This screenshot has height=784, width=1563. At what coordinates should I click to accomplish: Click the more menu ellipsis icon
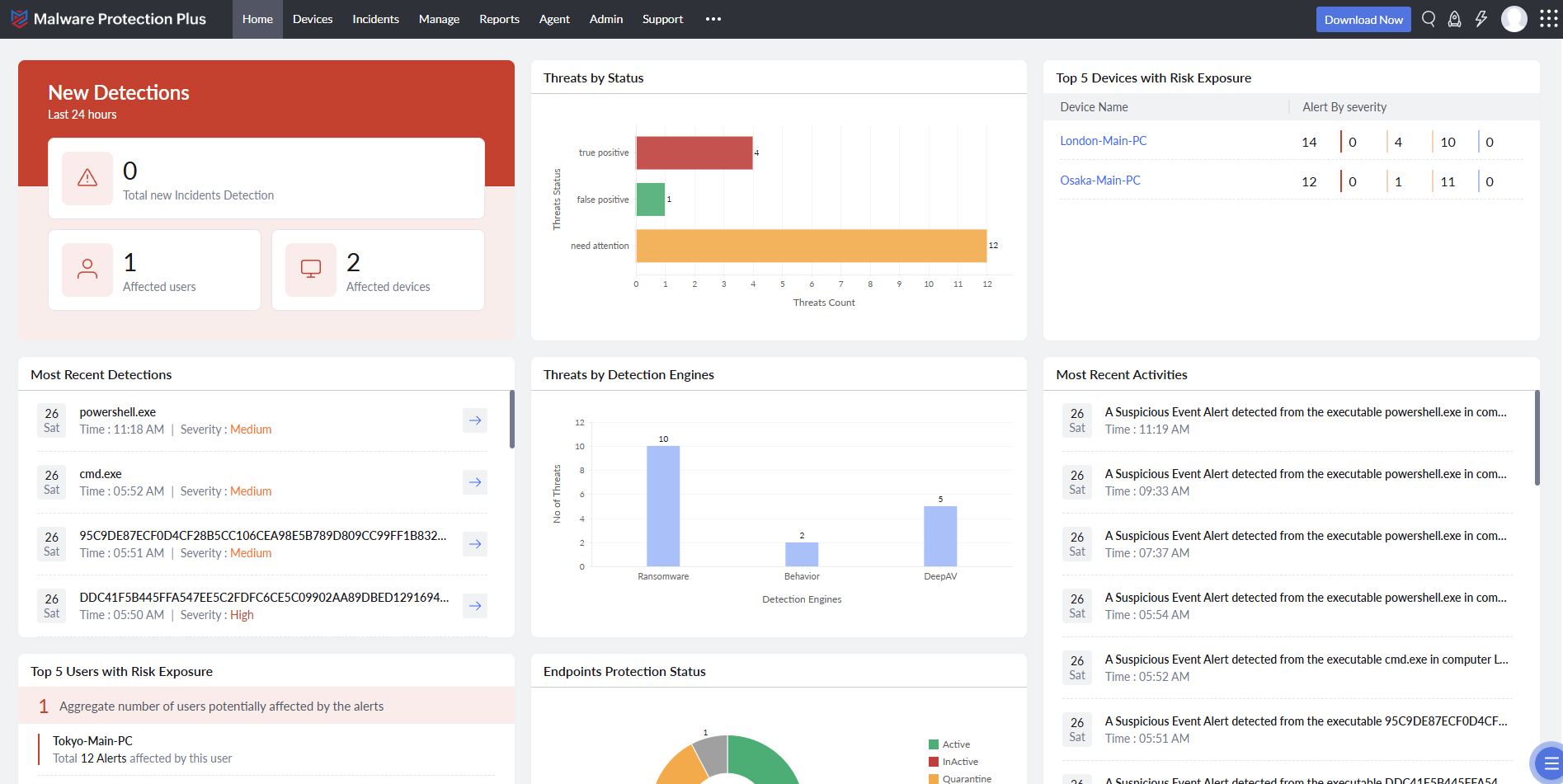point(713,19)
